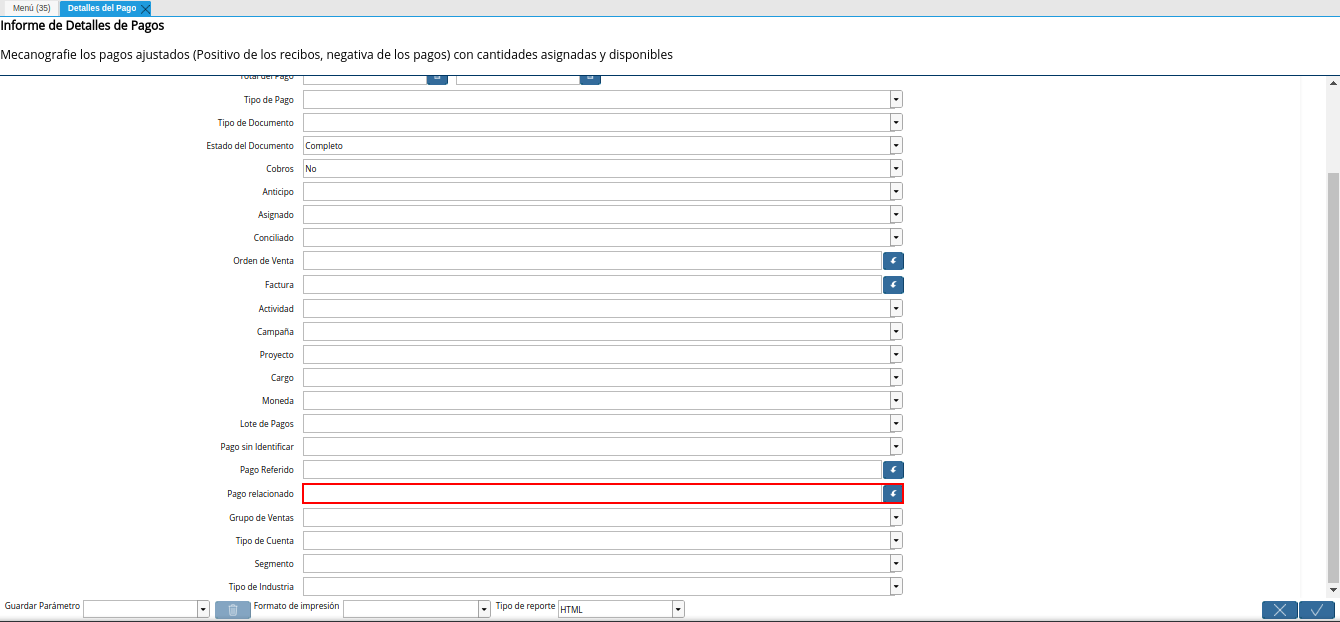Screen dimensions: 1340x622
Task: Expand the Proyecto dropdown
Action: point(896,355)
